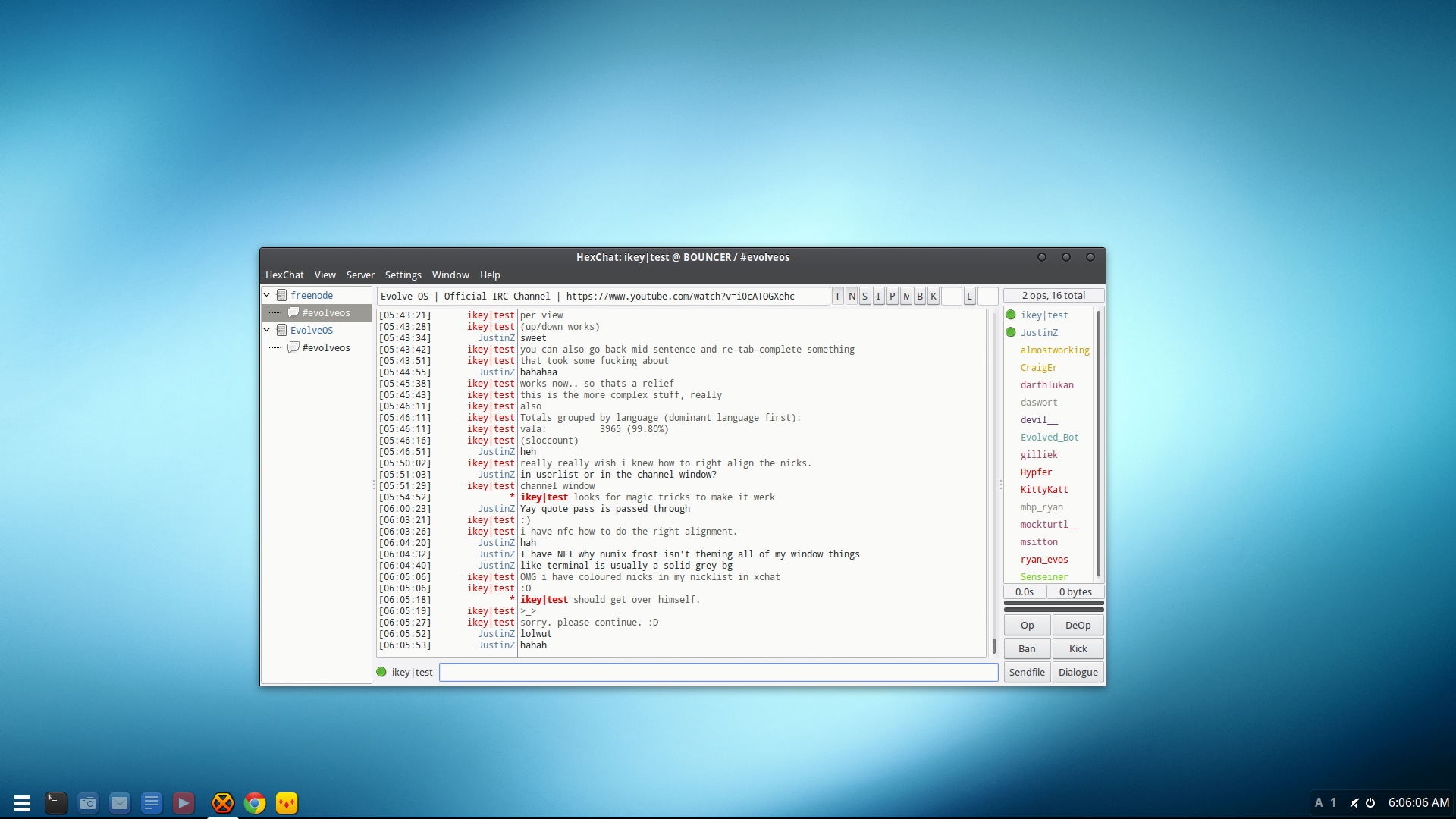Toggle moderated channel mode M
The width and height of the screenshot is (1456, 819).
pyautogui.click(x=906, y=296)
